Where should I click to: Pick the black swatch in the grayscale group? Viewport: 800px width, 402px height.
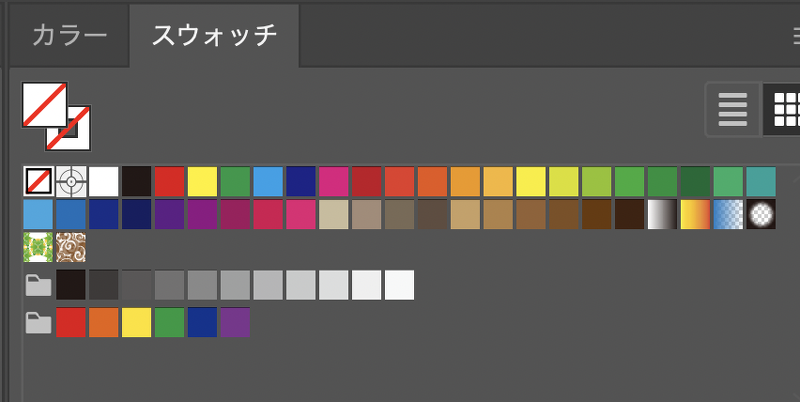point(71,286)
